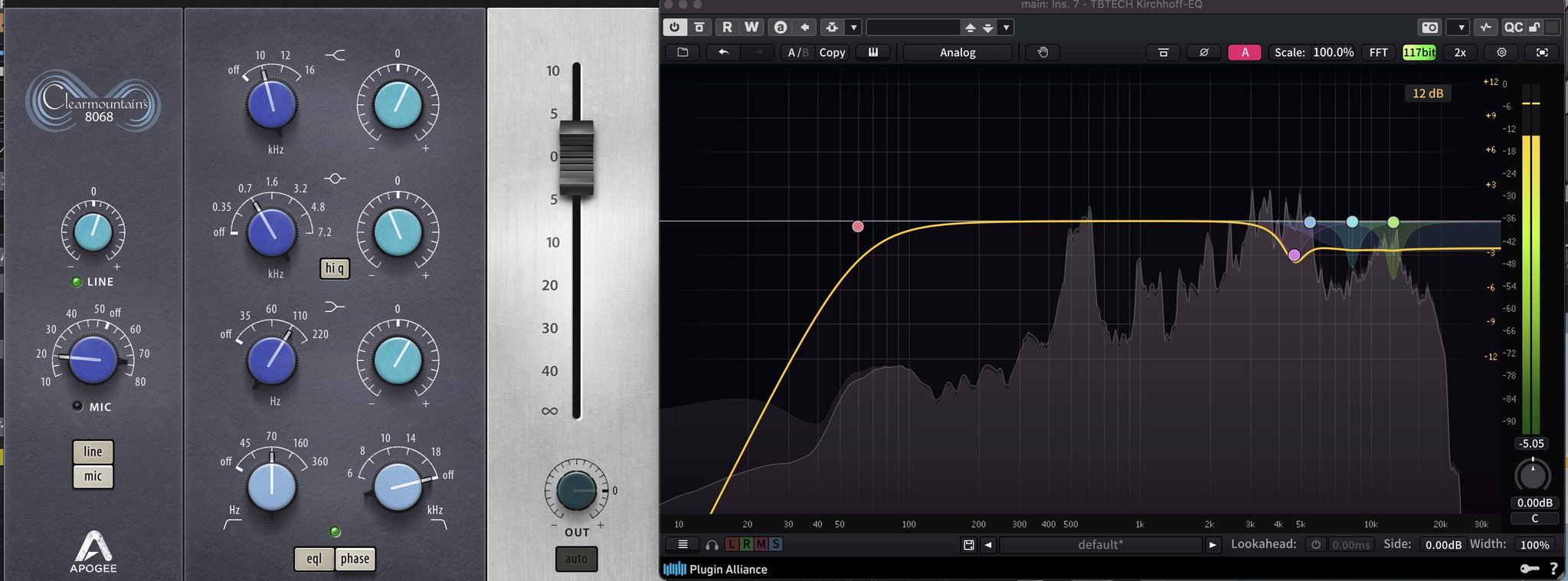The width and height of the screenshot is (1568, 581).
Task: Open 12 dB display range selector
Action: [1428, 94]
